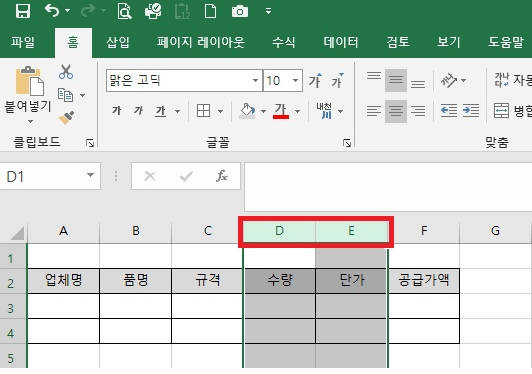Image resolution: width=532 pixels, height=374 pixels.
Task: Copy the selection
Action: tap(65, 95)
